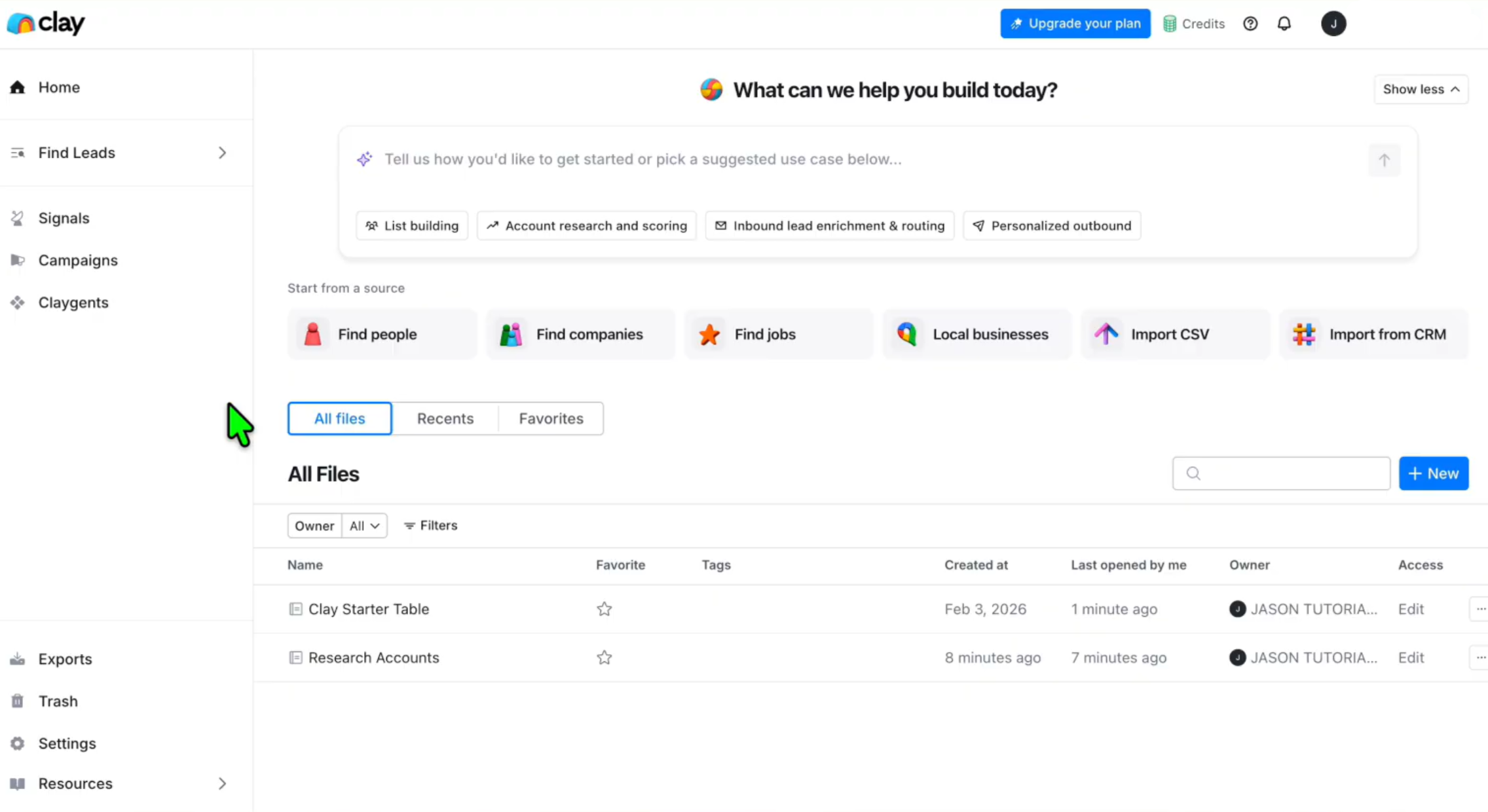Click the Import from CRM icon
This screenshot has width=1488, height=812.
click(x=1304, y=334)
